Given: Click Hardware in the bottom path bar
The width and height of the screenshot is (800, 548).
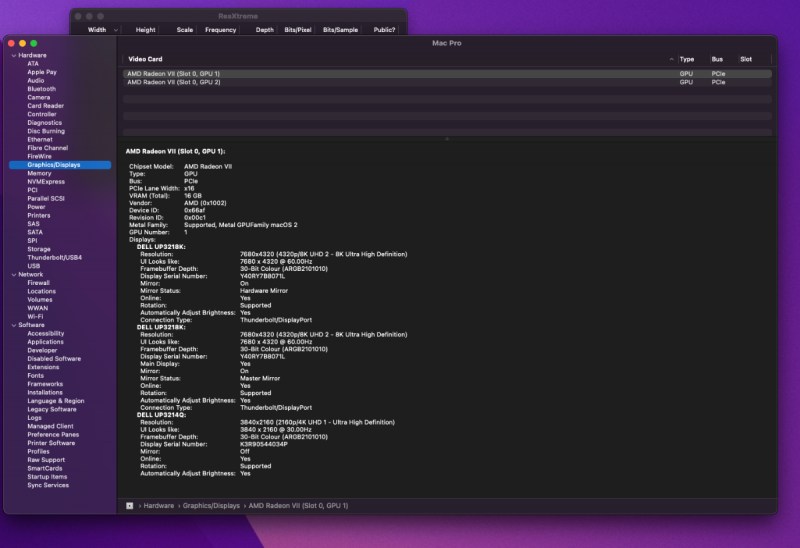Looking at the screenshot, I should tap(159, 506).
